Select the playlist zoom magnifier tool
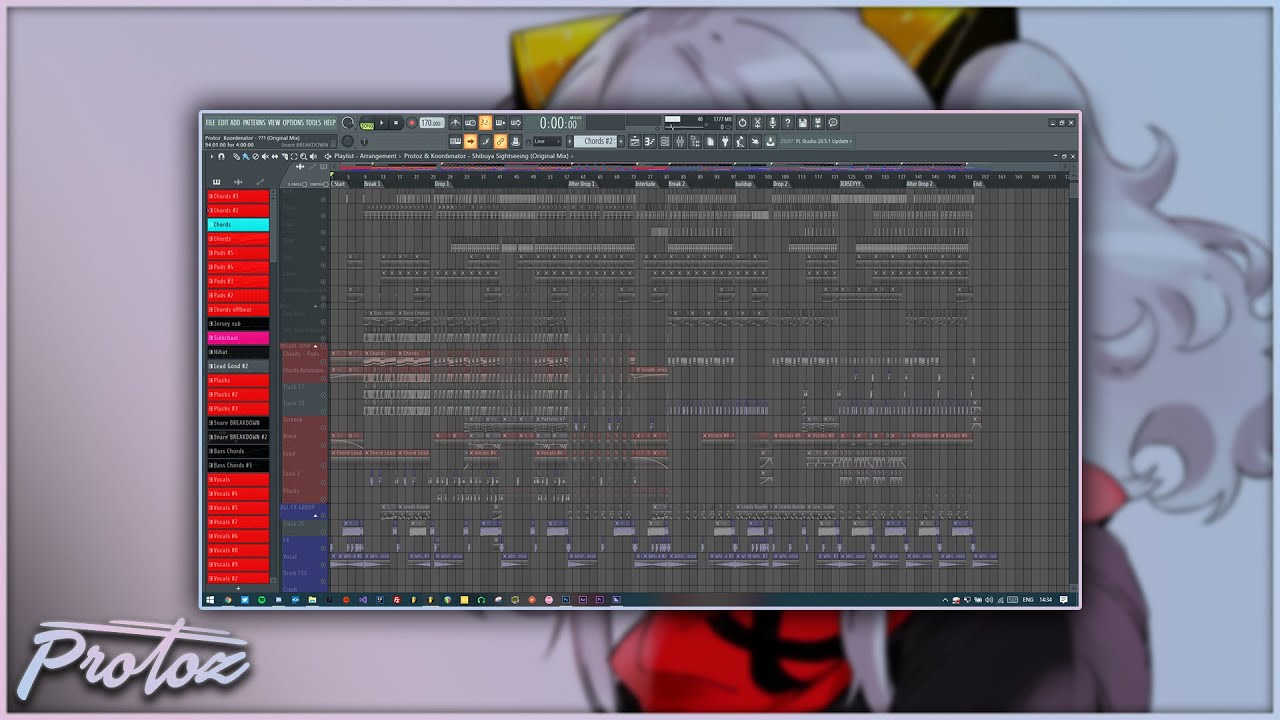Screen dimensions: 1280x720 pyautogui.click(x=303, y=156)
